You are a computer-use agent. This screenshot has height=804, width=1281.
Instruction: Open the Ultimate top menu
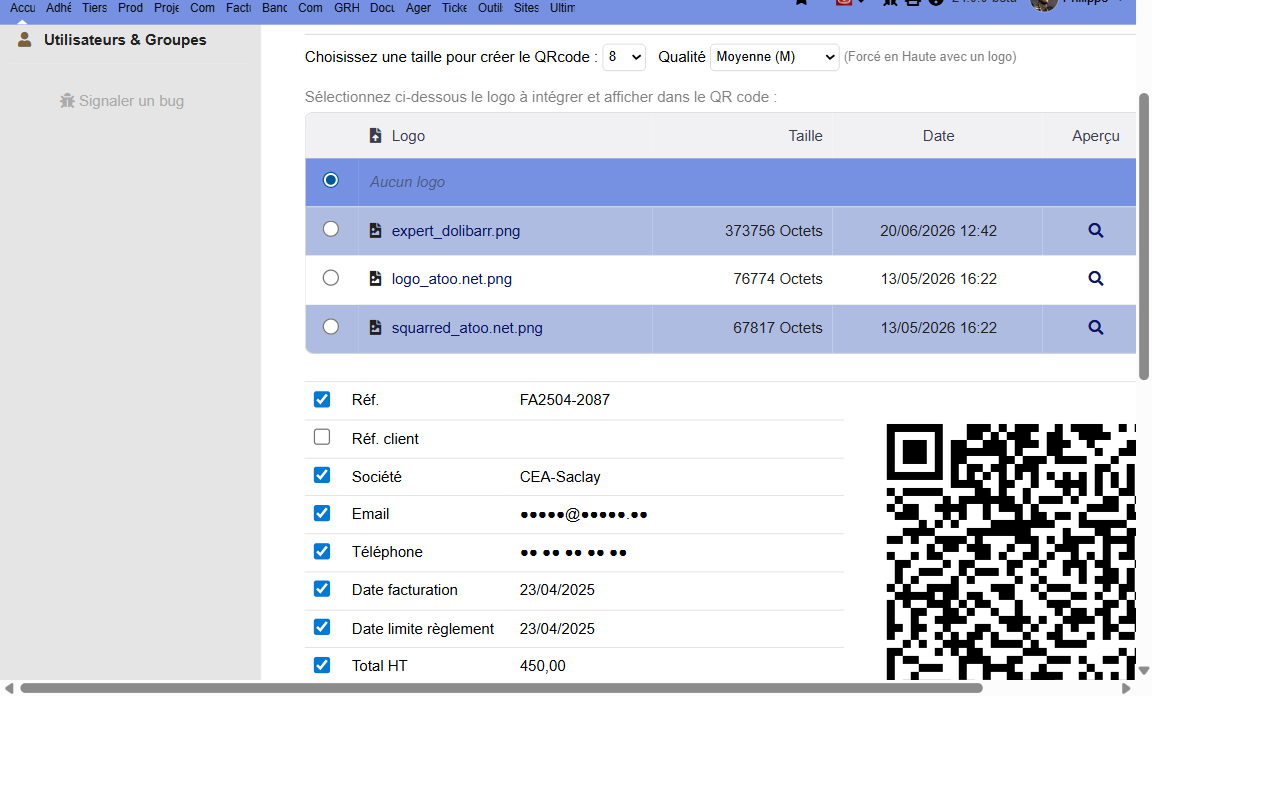(563, 8)
